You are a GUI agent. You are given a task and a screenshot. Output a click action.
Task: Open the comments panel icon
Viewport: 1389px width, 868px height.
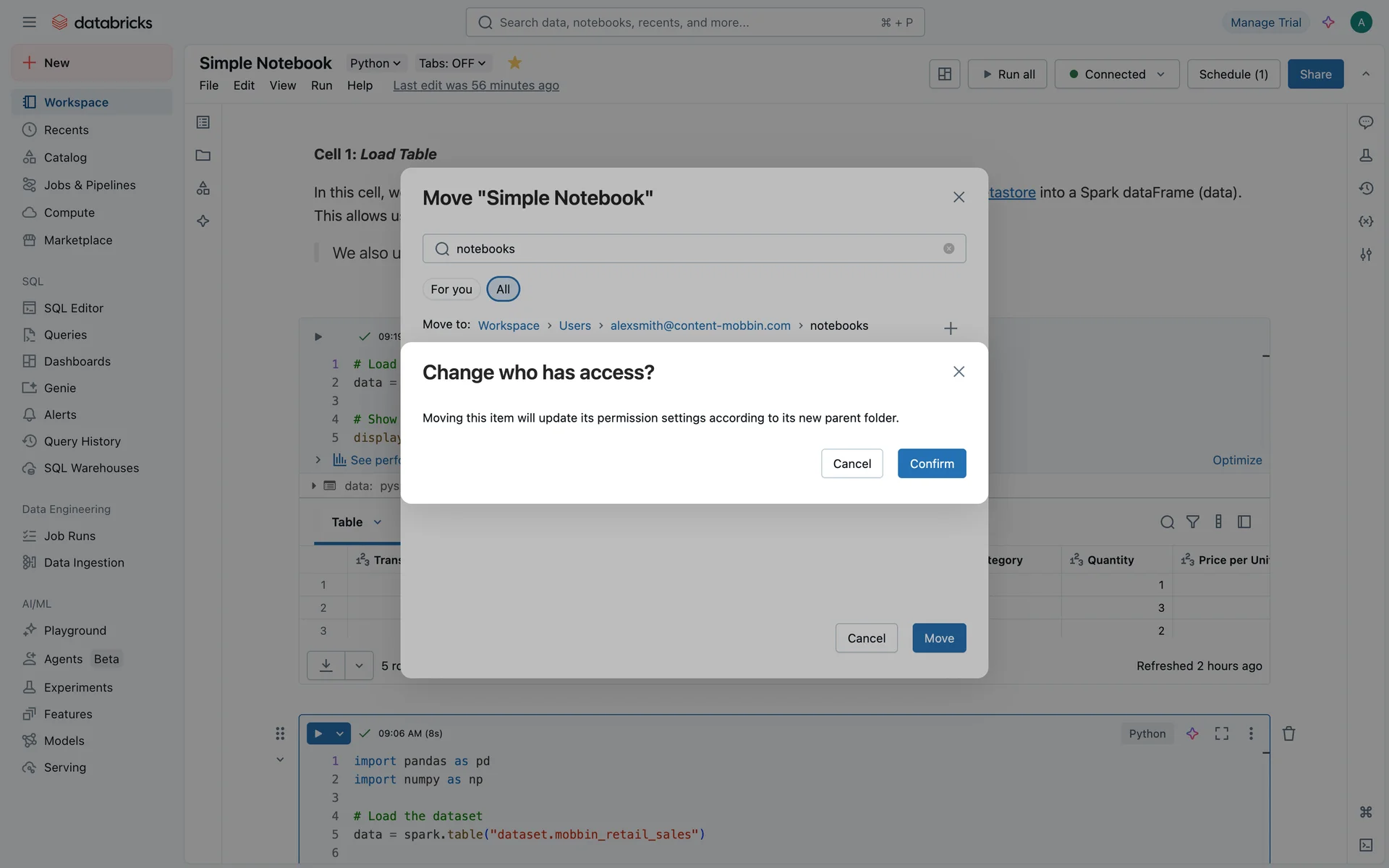click(x=1365, y=122)
